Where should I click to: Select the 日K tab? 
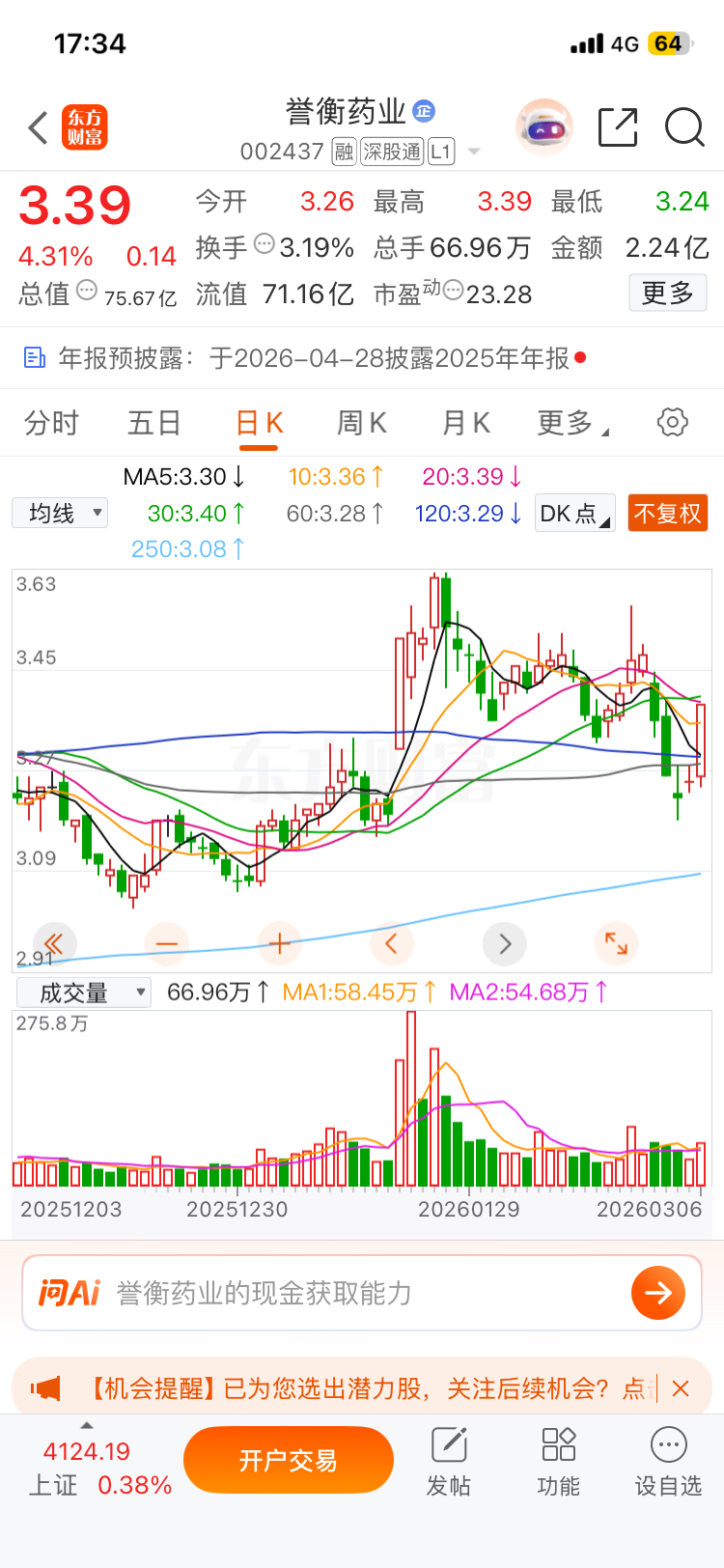pos(259,423)
